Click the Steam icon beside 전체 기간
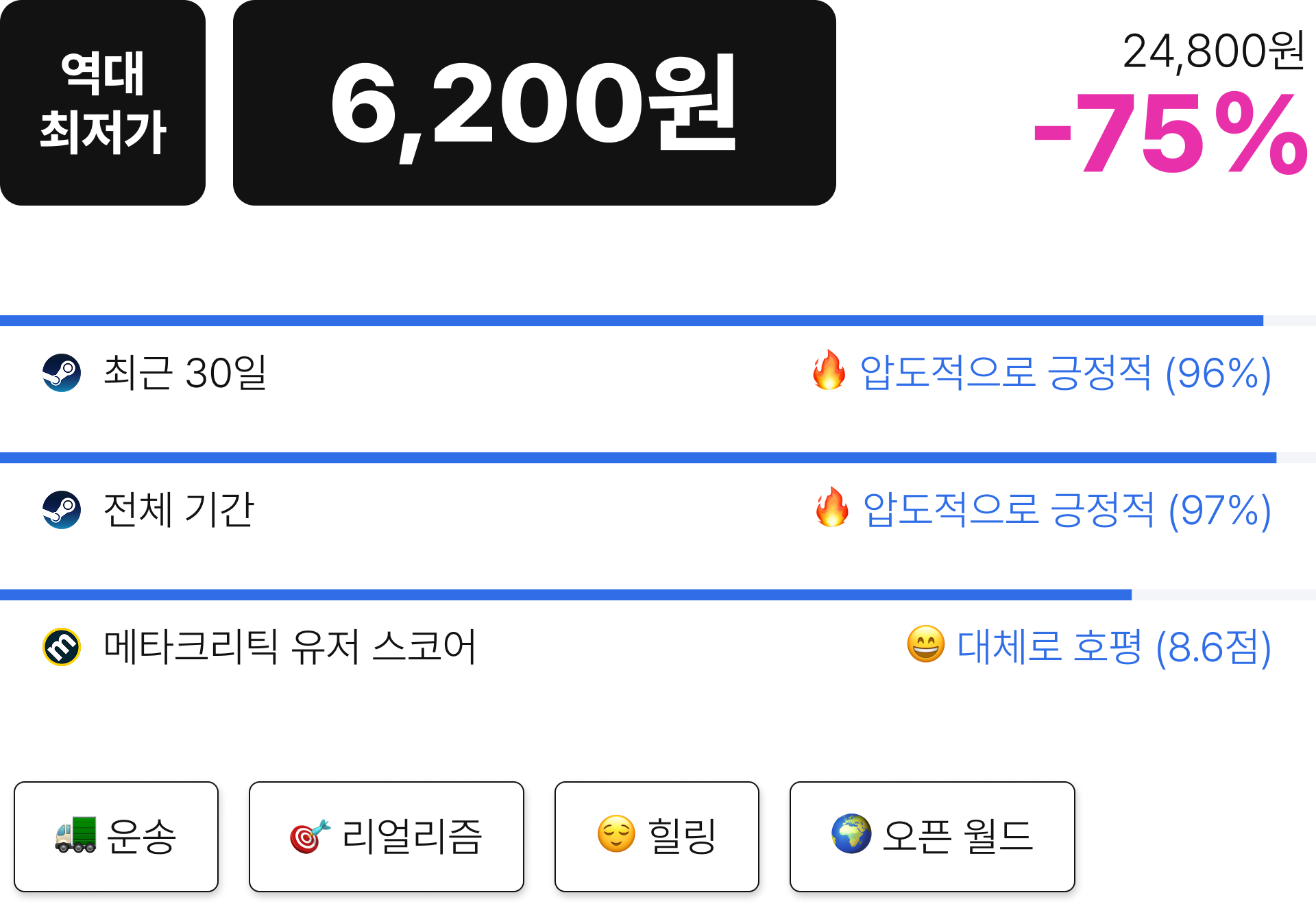 point(62,510)
